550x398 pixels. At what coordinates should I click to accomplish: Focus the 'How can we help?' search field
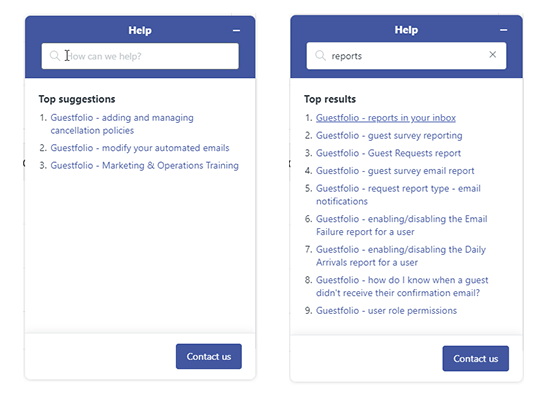(x=140, y=56)
